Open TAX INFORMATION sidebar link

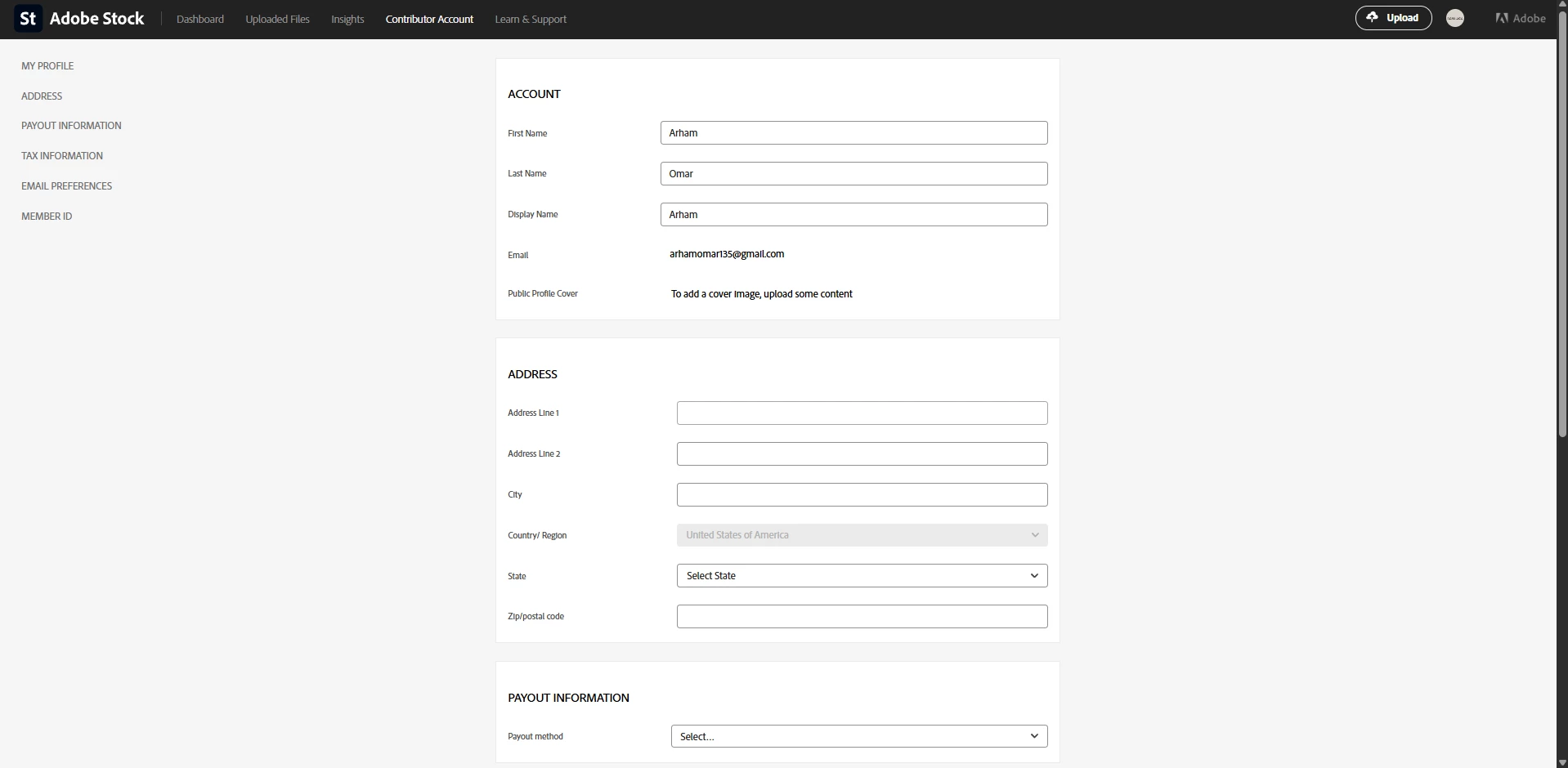[x=62, y=155]
